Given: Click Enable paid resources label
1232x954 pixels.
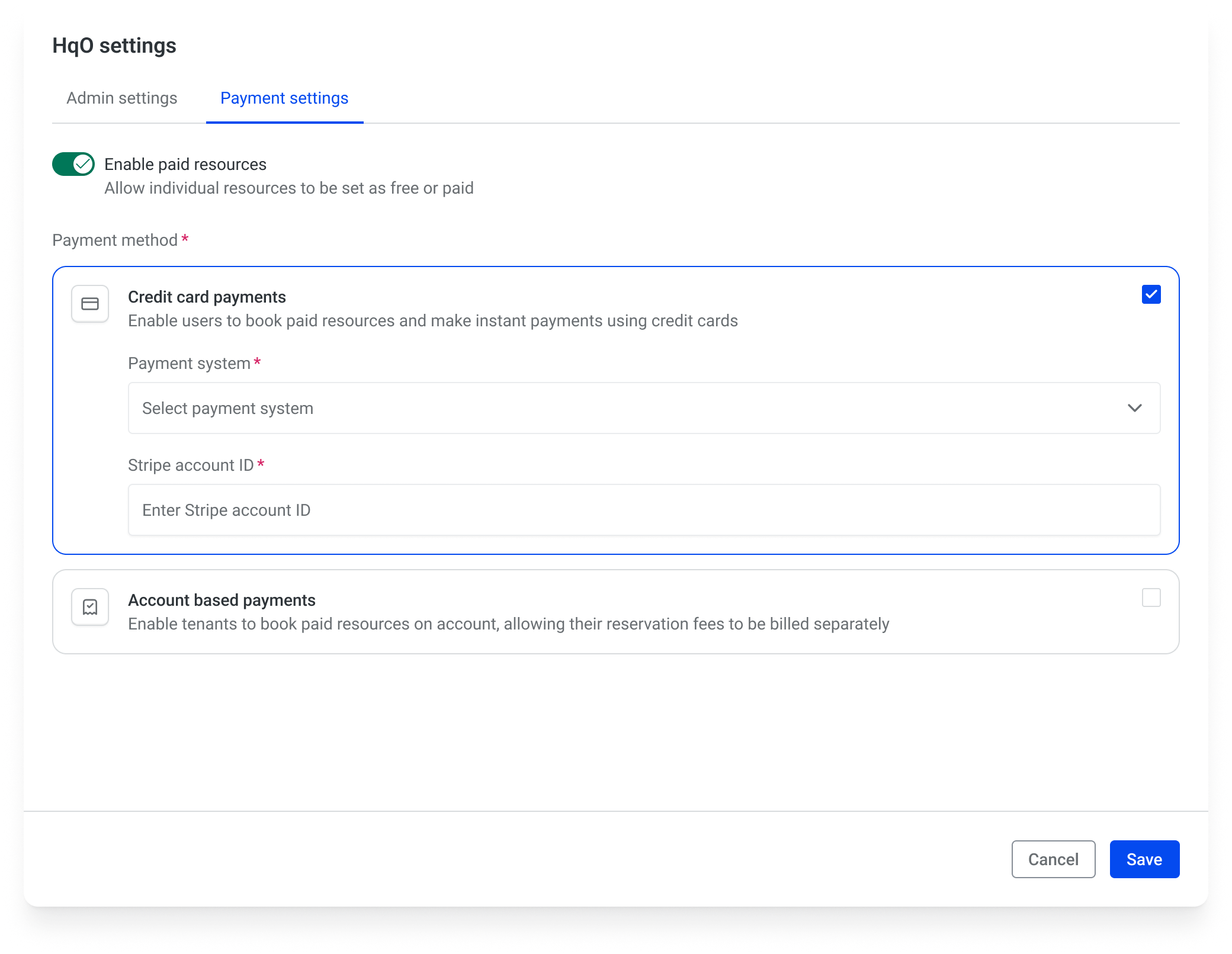Looking at the screenshot, I should pyautogui.click(x=185, y=164).
